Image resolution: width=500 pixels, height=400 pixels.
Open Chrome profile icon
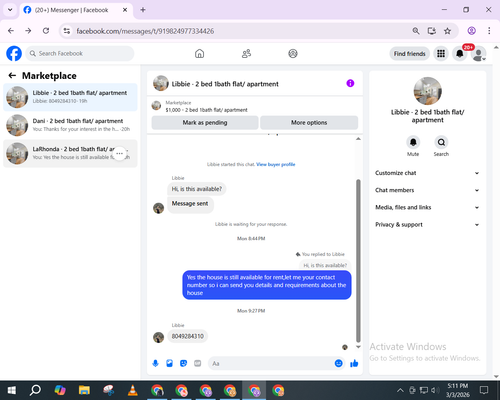coord(471,31)
